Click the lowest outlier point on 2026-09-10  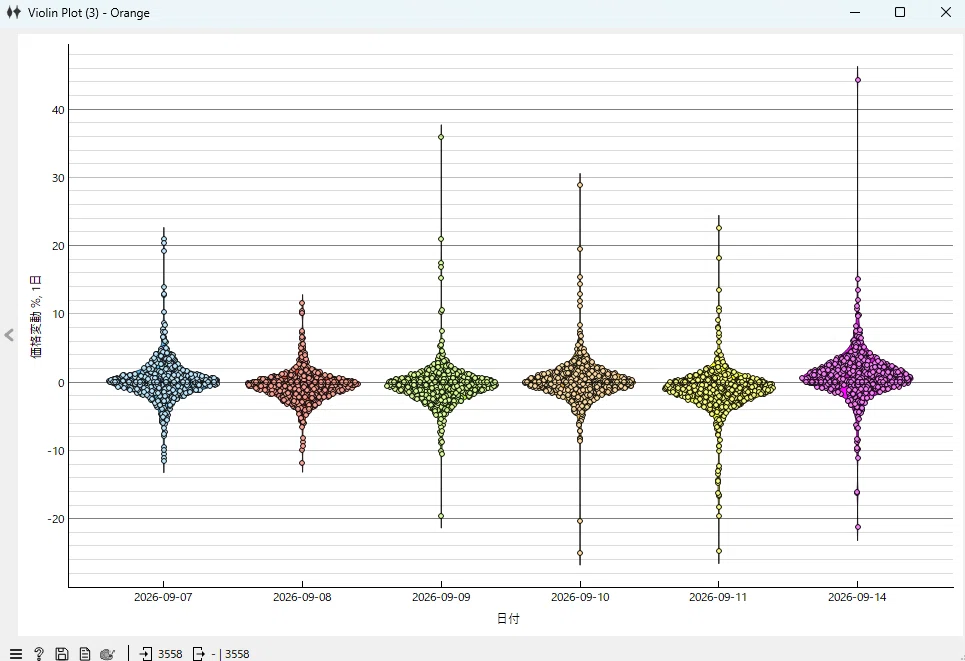pyautogui.click(x=580, y=553)
